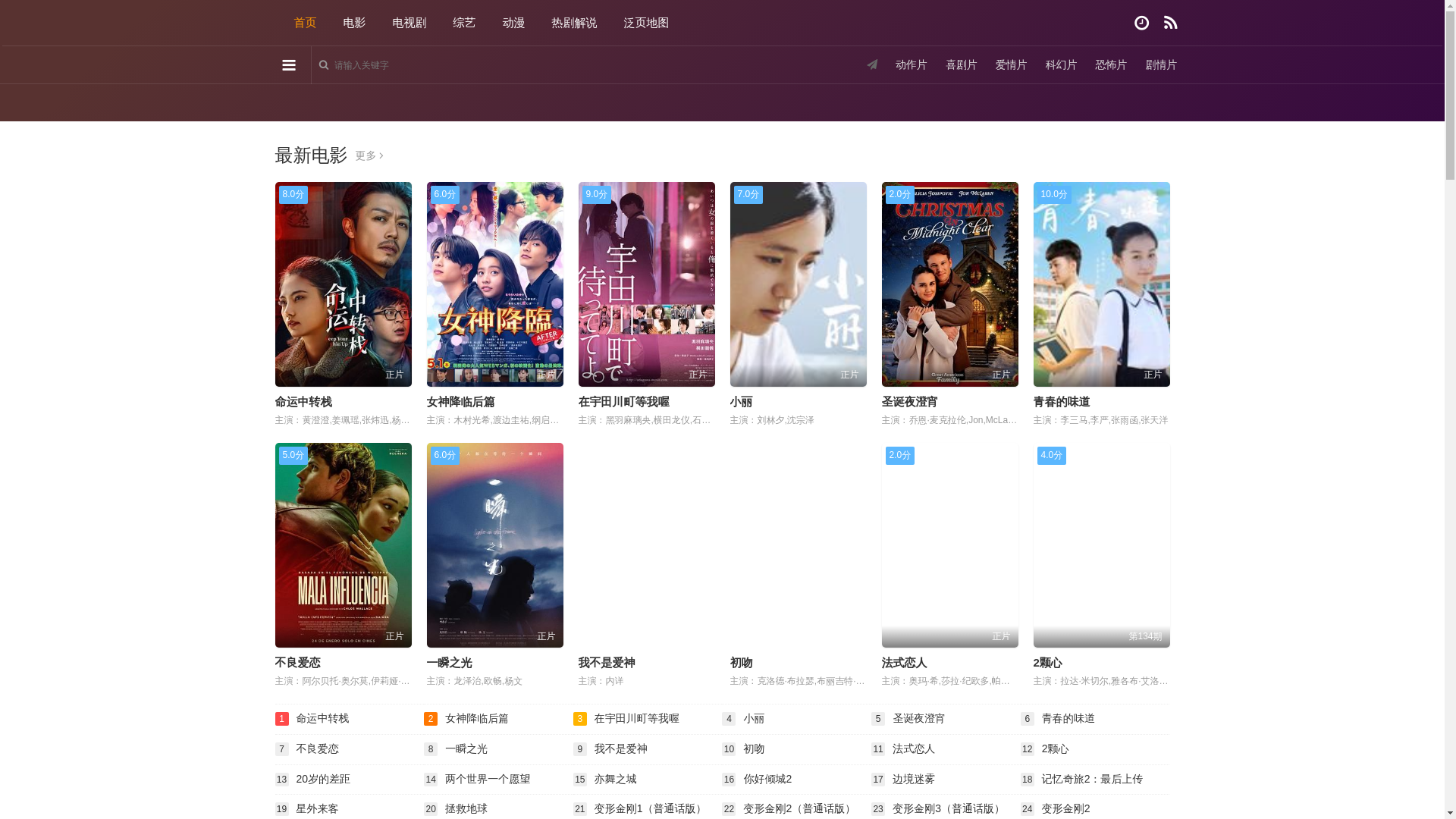Select ranked item 17 边境迷雾
Image resolution: width=1456 pixels, height=819 pixels.
[913, 779]
